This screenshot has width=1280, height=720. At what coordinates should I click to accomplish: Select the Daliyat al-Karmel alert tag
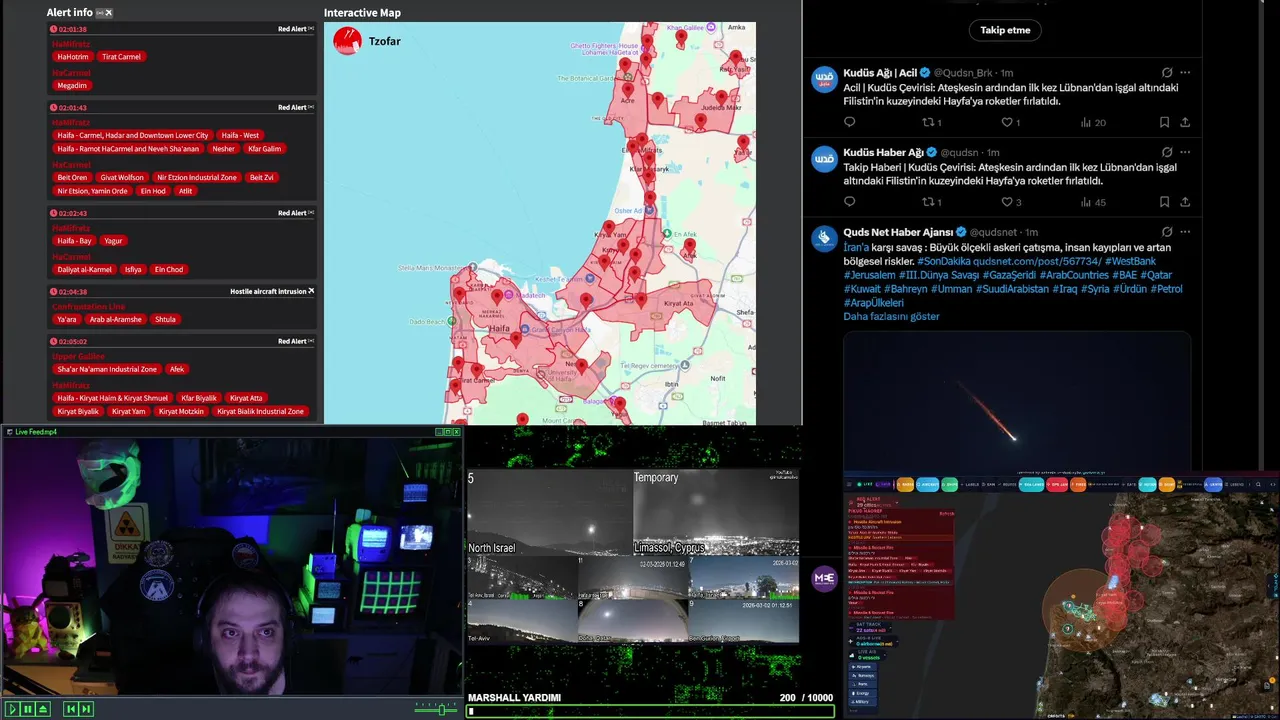(x=84, y=270)
